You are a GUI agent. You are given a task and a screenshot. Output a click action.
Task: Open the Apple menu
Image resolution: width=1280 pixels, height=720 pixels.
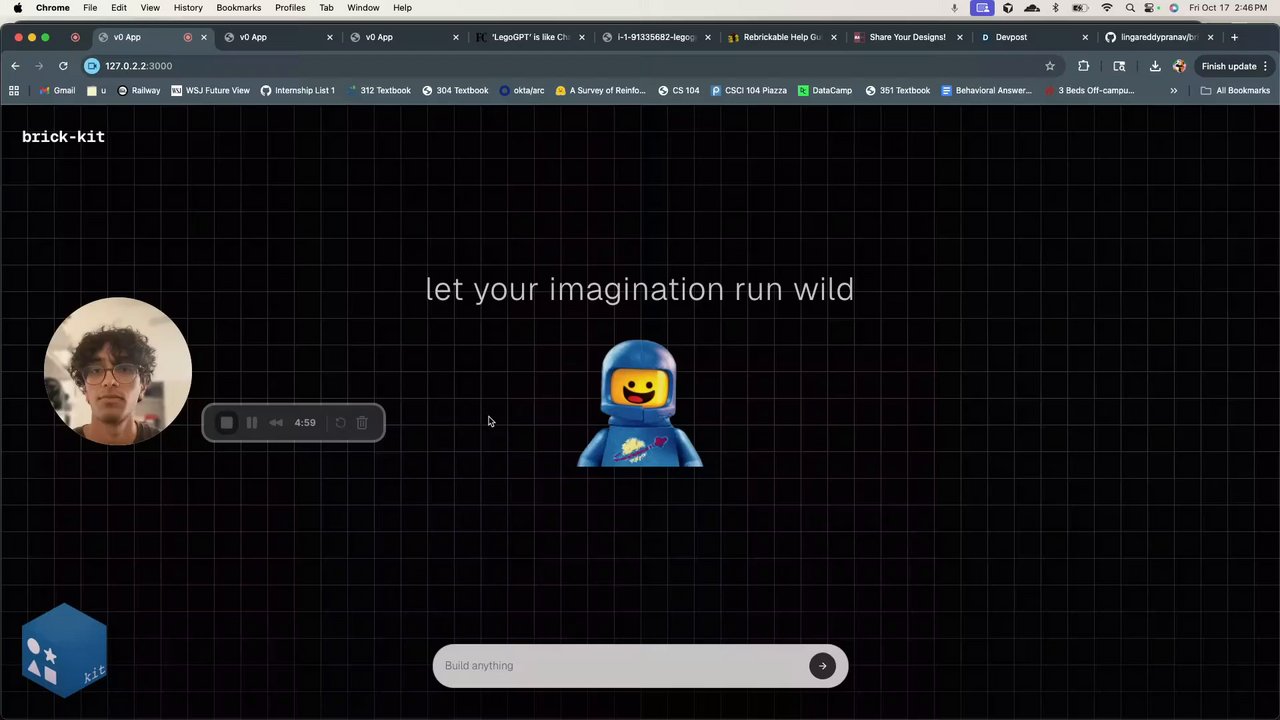[18, 8]
